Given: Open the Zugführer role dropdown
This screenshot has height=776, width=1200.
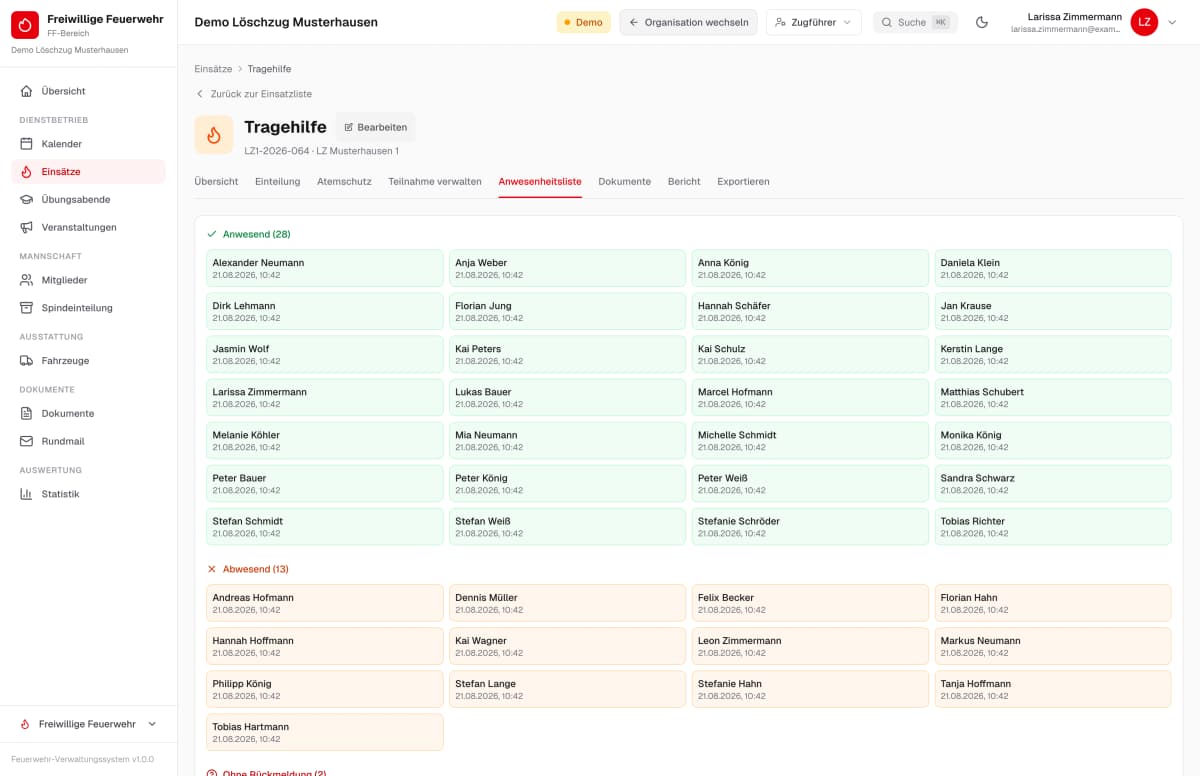Looking at the screenshot, I should [814, 22].
